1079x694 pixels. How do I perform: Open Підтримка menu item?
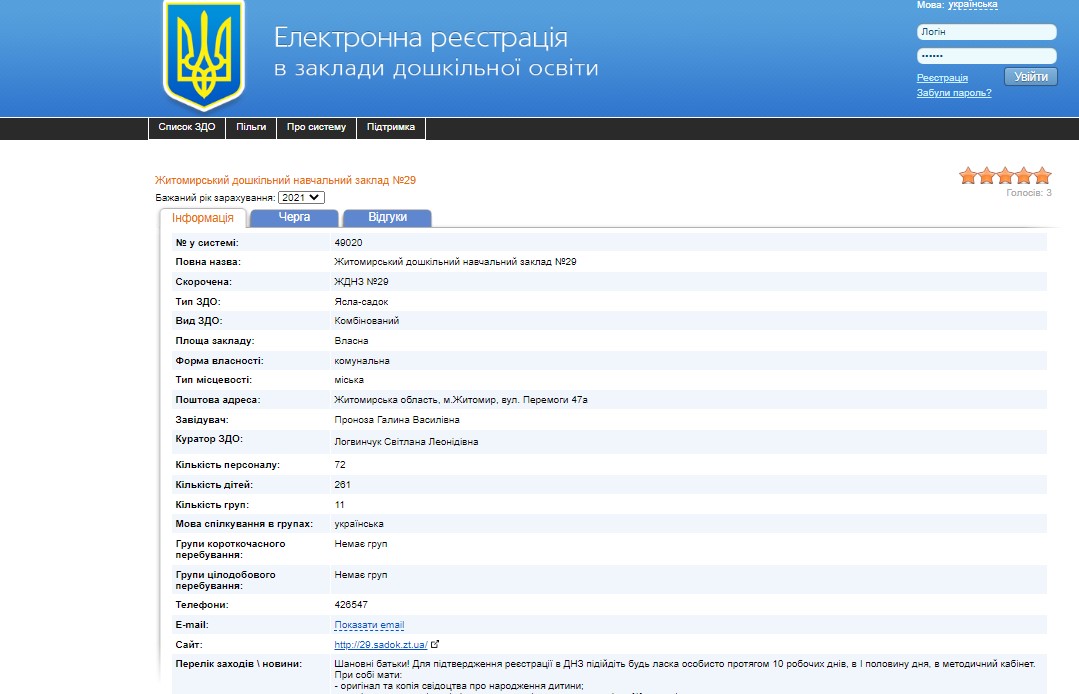(x=391, y=127)
